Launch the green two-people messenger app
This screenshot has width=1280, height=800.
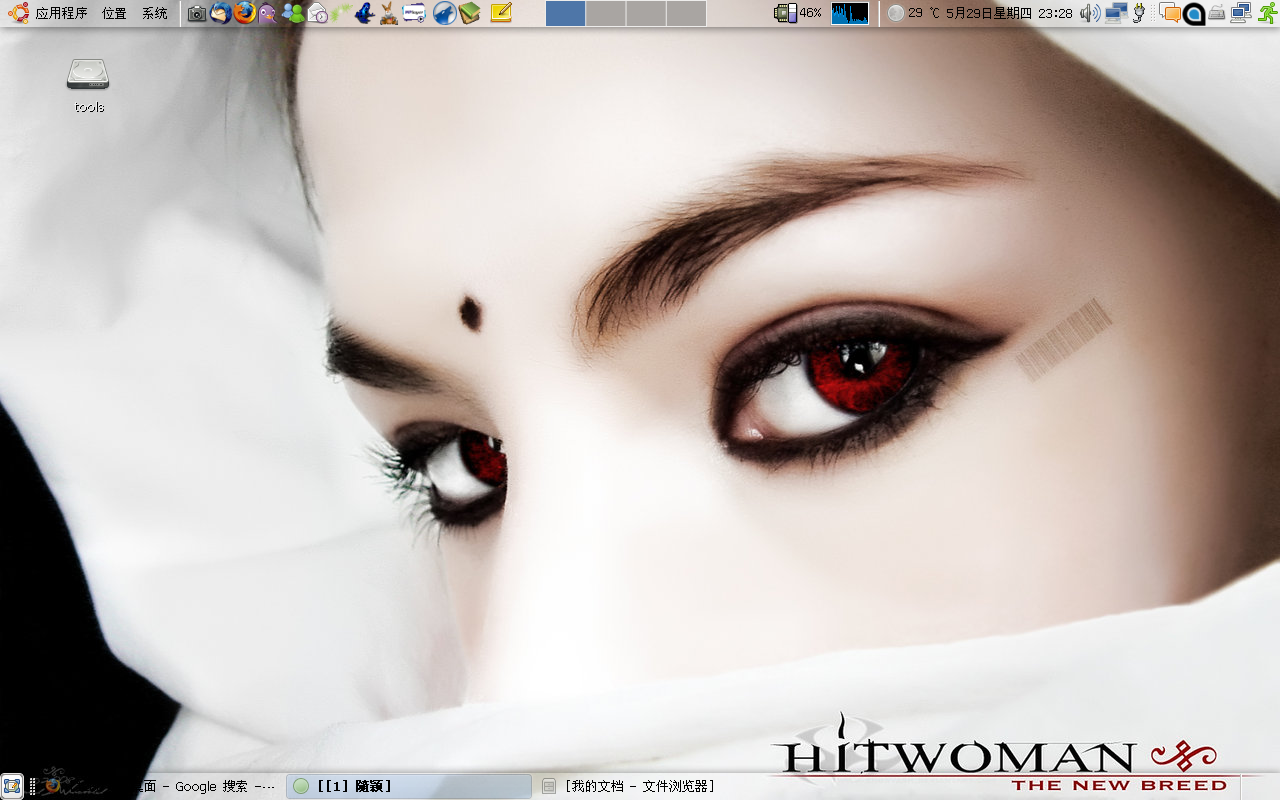point(293,13)
